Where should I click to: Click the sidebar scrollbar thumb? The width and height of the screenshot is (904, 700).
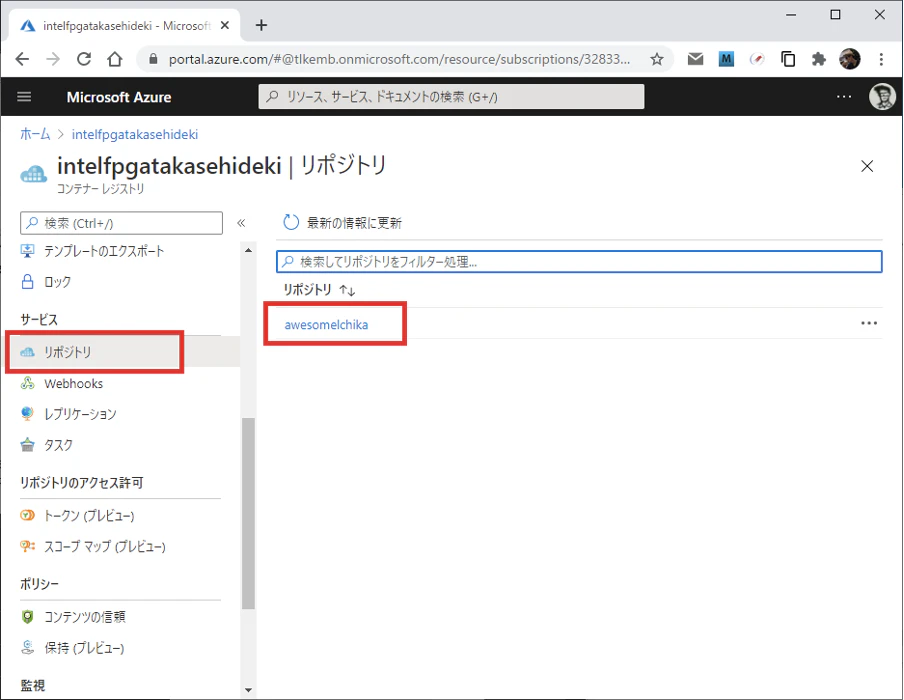pos(248,513)
